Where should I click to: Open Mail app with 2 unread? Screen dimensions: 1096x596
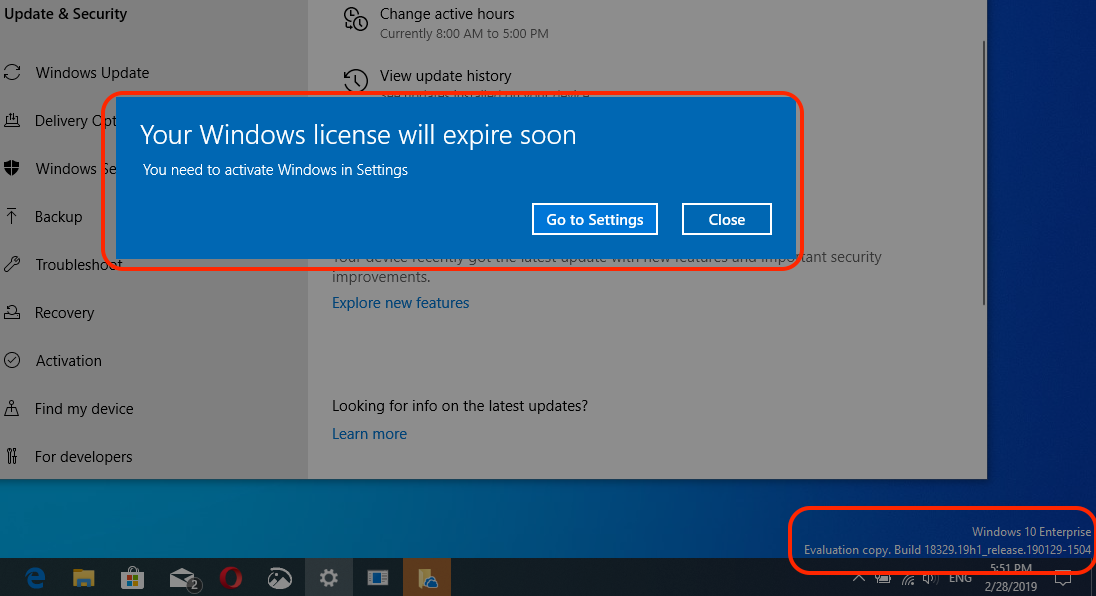tap(184, 579)
